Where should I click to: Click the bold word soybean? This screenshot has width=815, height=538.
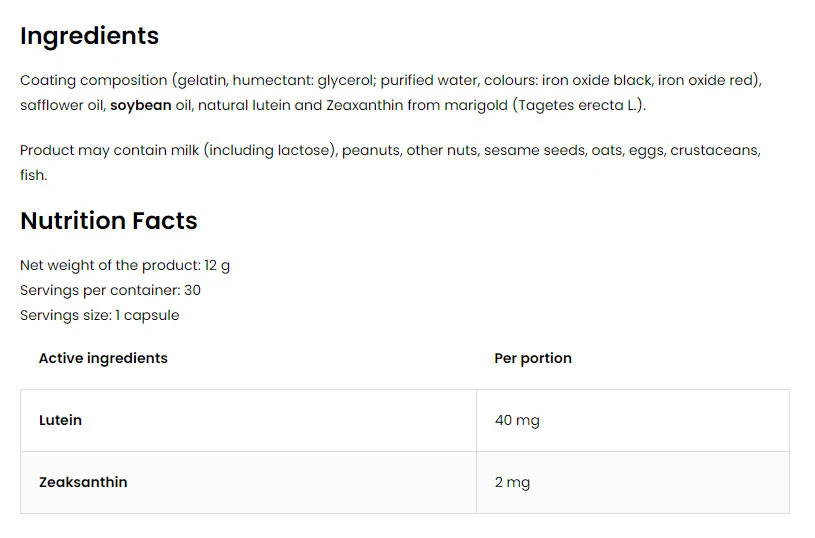coord(140,105)
